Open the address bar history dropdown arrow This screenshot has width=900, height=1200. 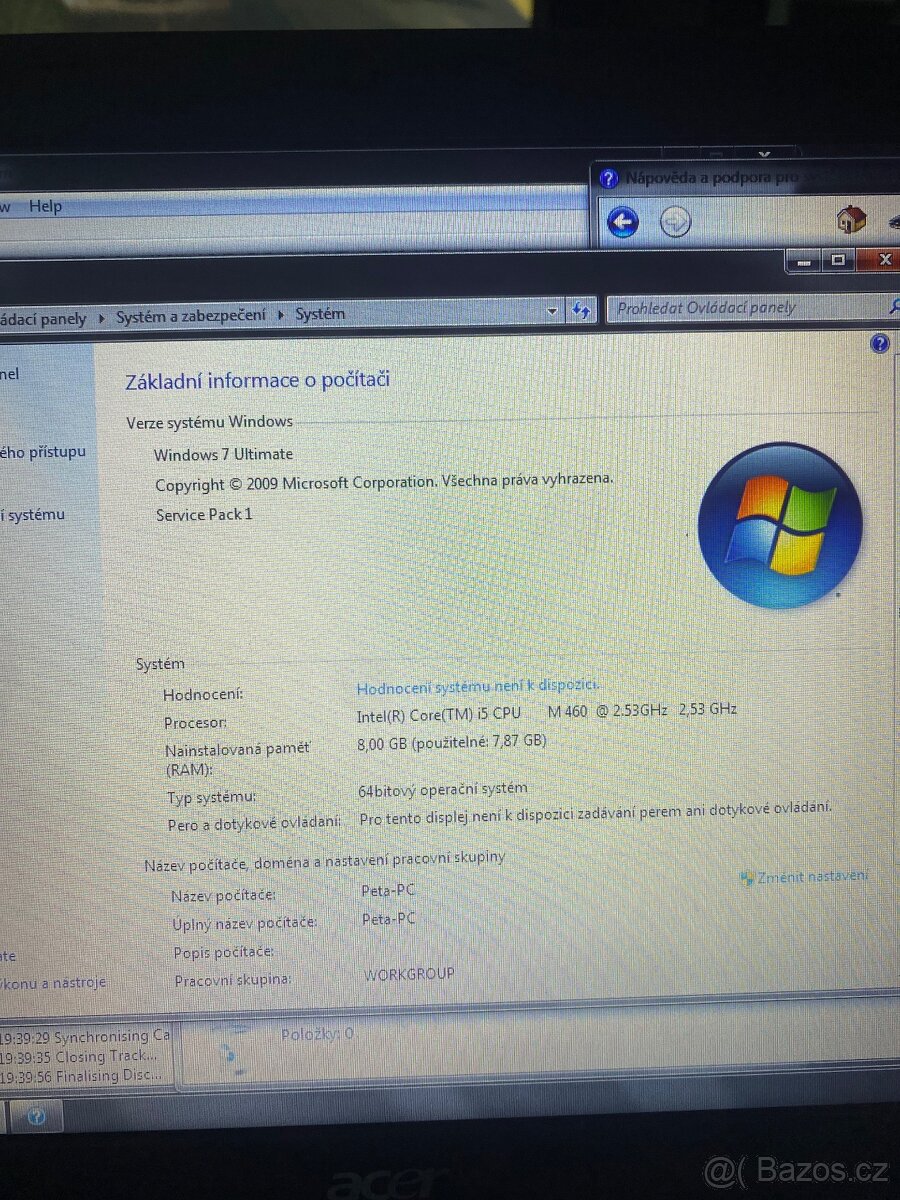552,312
